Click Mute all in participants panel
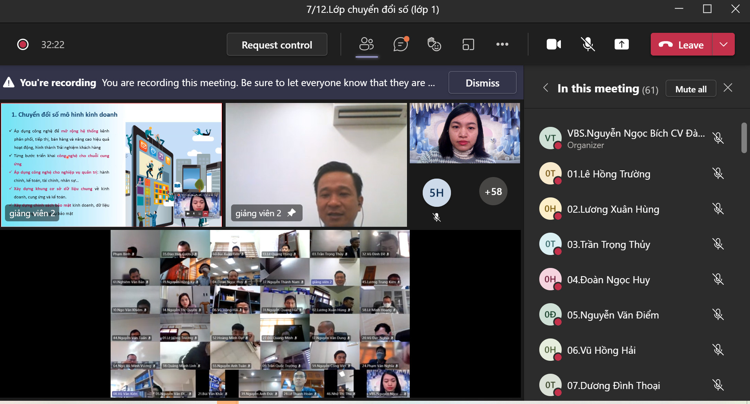Image resolution: width=750 pixels, height=404 pixels. [x=690, y=89]
